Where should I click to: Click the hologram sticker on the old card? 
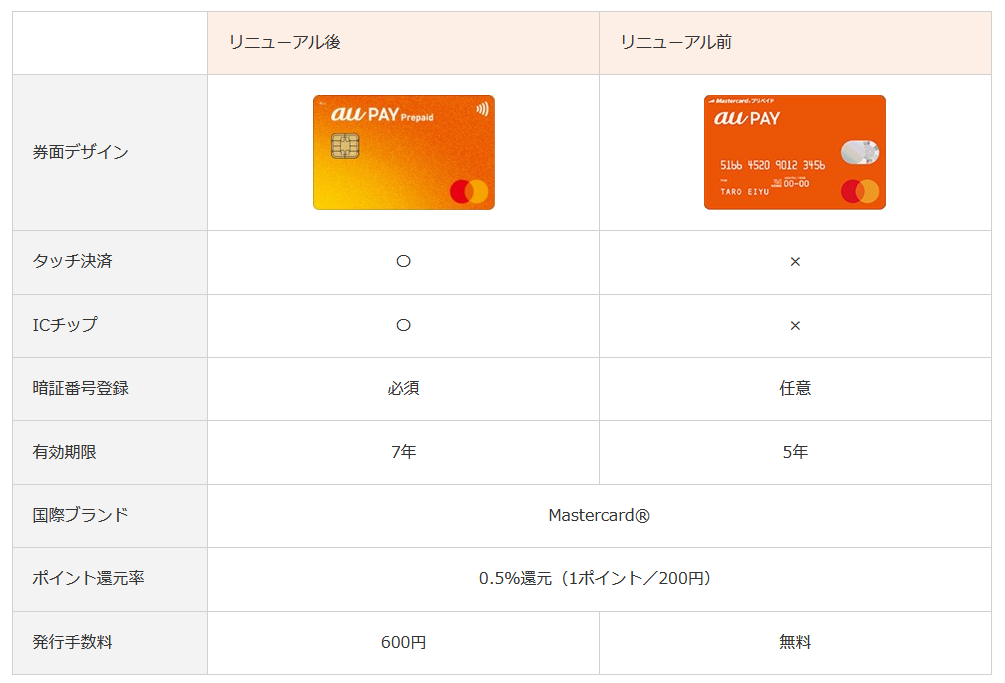[x=859, y=151]
